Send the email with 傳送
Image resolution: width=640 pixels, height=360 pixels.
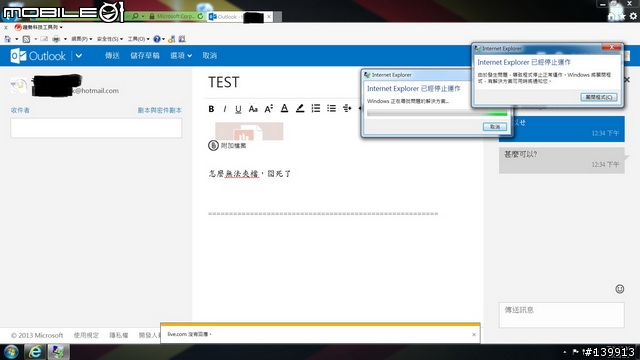[112, 56]
